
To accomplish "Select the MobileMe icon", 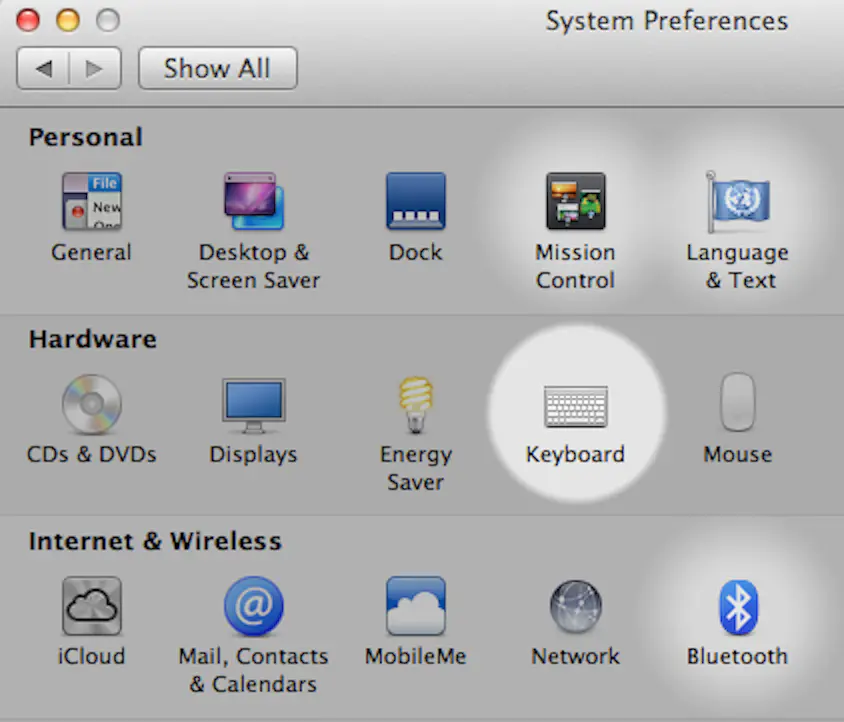I will 415,605.
